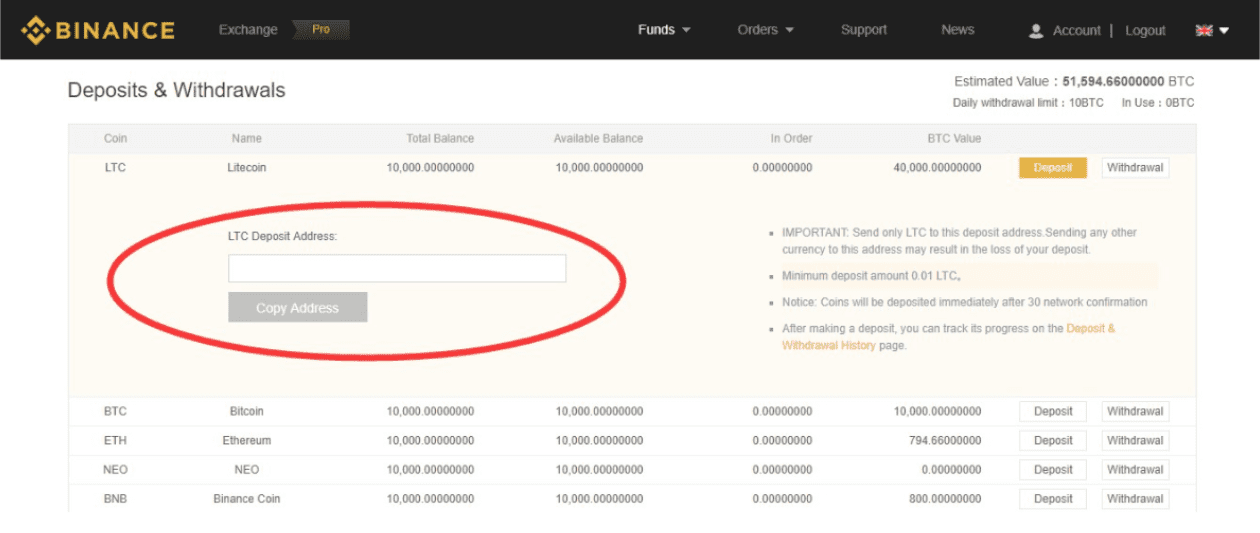The width and height of the screenshot is (1260, 533).
Task: Open the News page
Action: pyautogui.click(x=957, y=30)
